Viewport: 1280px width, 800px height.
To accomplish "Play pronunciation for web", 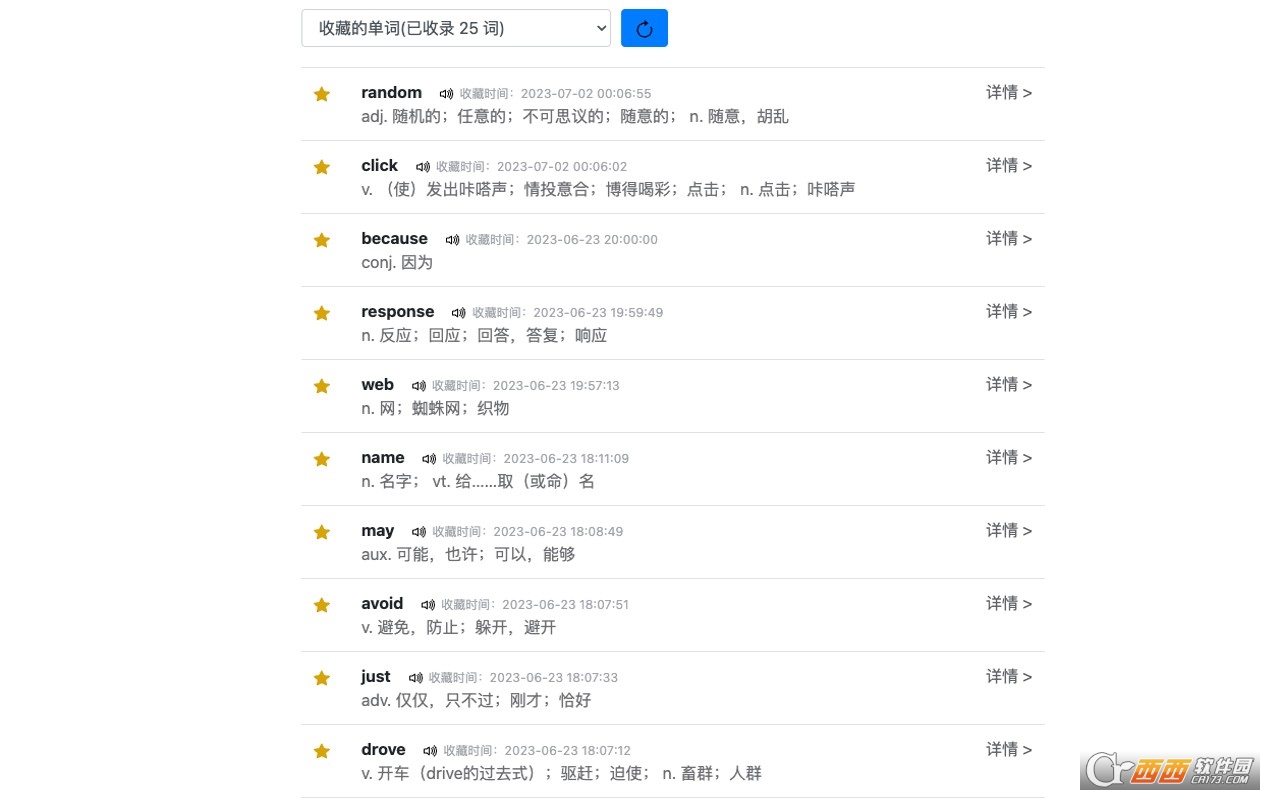I will [419, 386].
